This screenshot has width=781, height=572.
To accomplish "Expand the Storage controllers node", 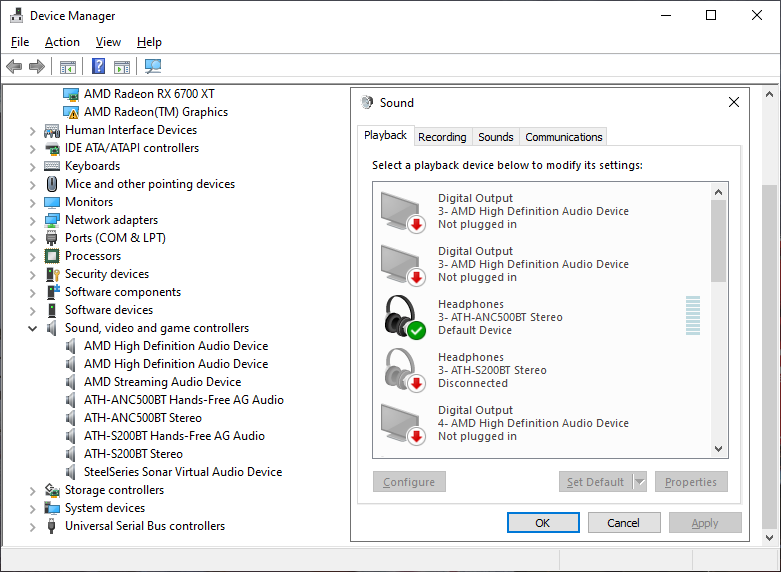I will coord(32,491).
